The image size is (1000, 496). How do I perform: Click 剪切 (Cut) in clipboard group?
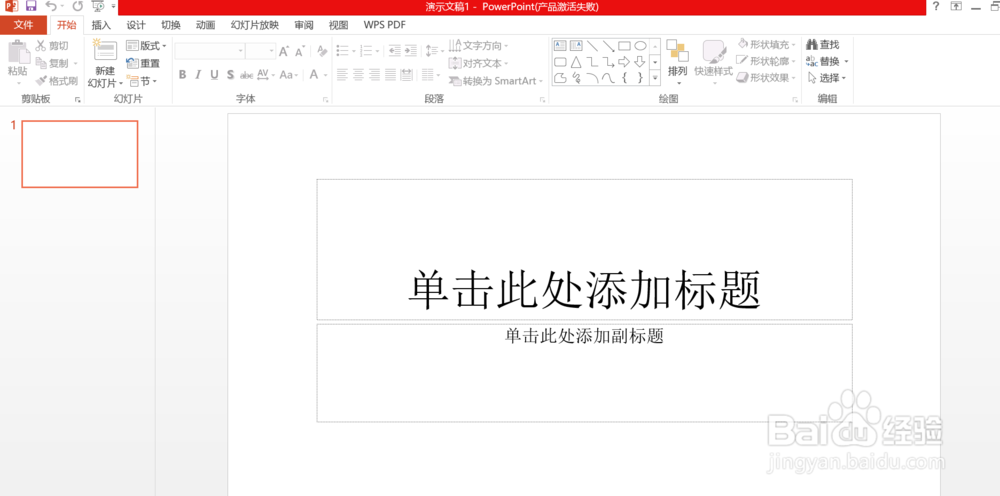tap(52, 46)
